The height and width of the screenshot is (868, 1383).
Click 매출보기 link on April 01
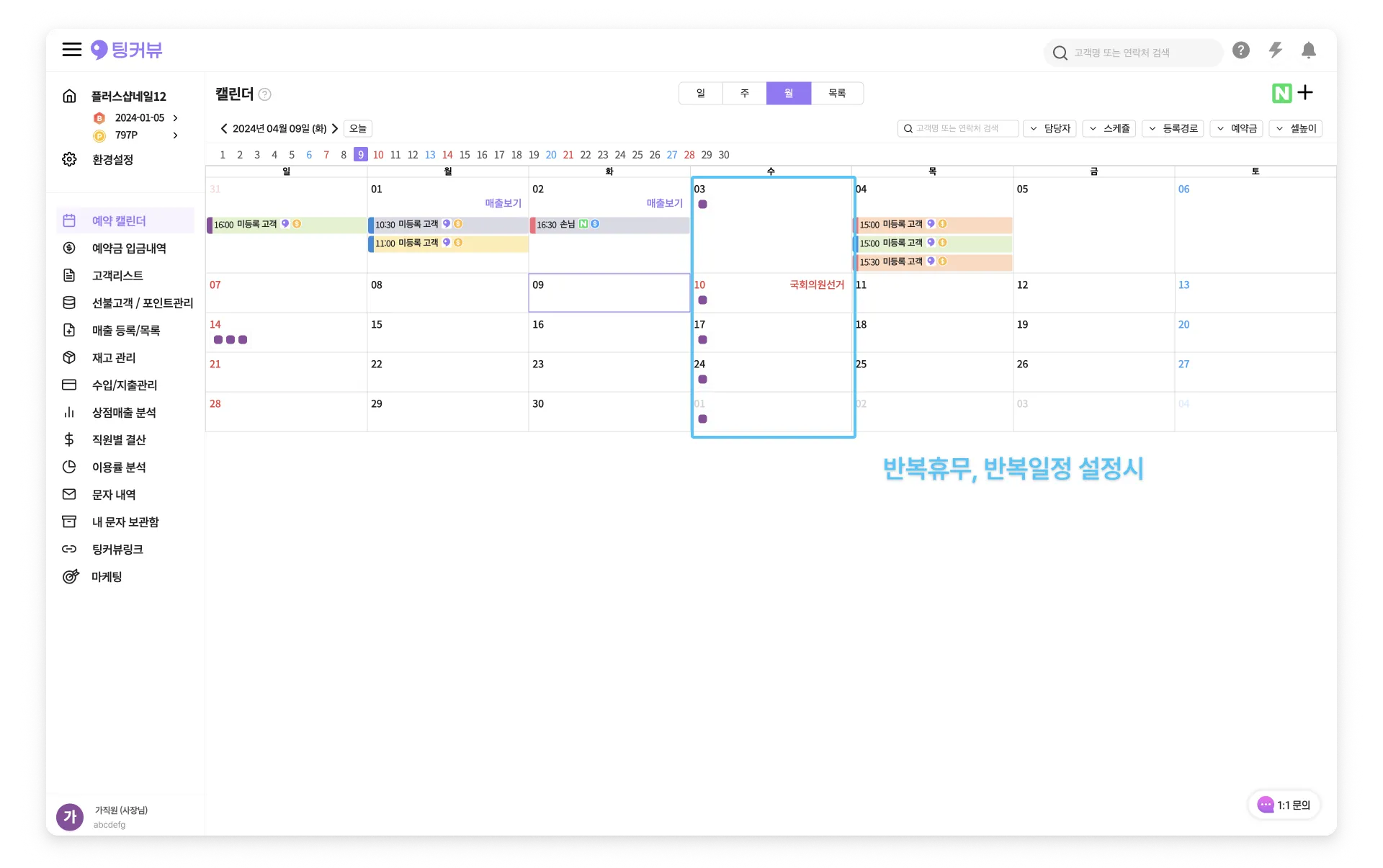(503, 204)
